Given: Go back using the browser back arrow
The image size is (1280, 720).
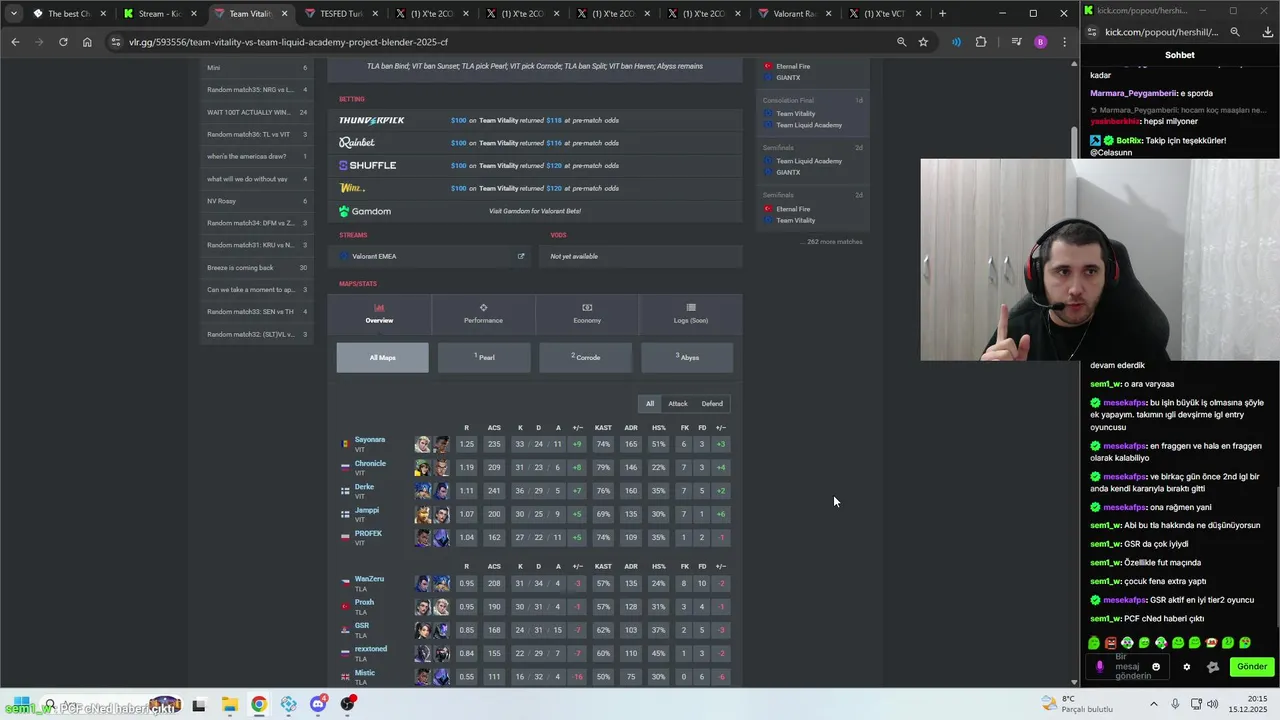Looking at the screenshot, I should click(x=15, y=42).
